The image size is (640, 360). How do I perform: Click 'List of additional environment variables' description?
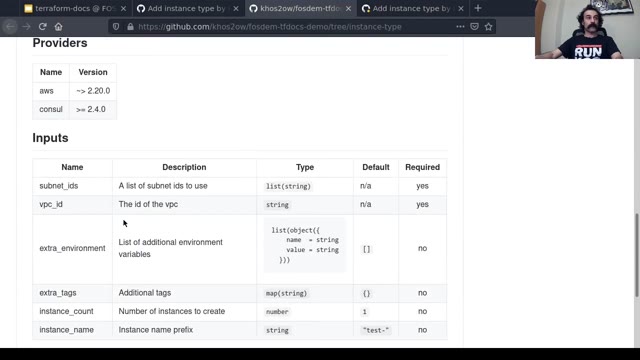pos(171,248)
